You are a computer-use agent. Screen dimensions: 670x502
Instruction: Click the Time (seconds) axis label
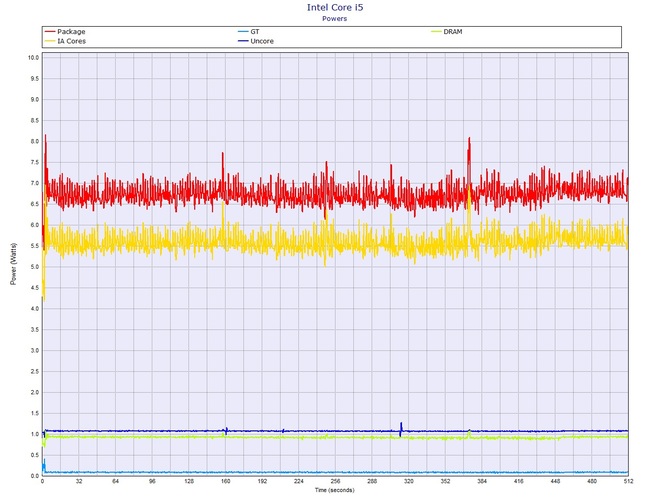click(x=335, y=490)
